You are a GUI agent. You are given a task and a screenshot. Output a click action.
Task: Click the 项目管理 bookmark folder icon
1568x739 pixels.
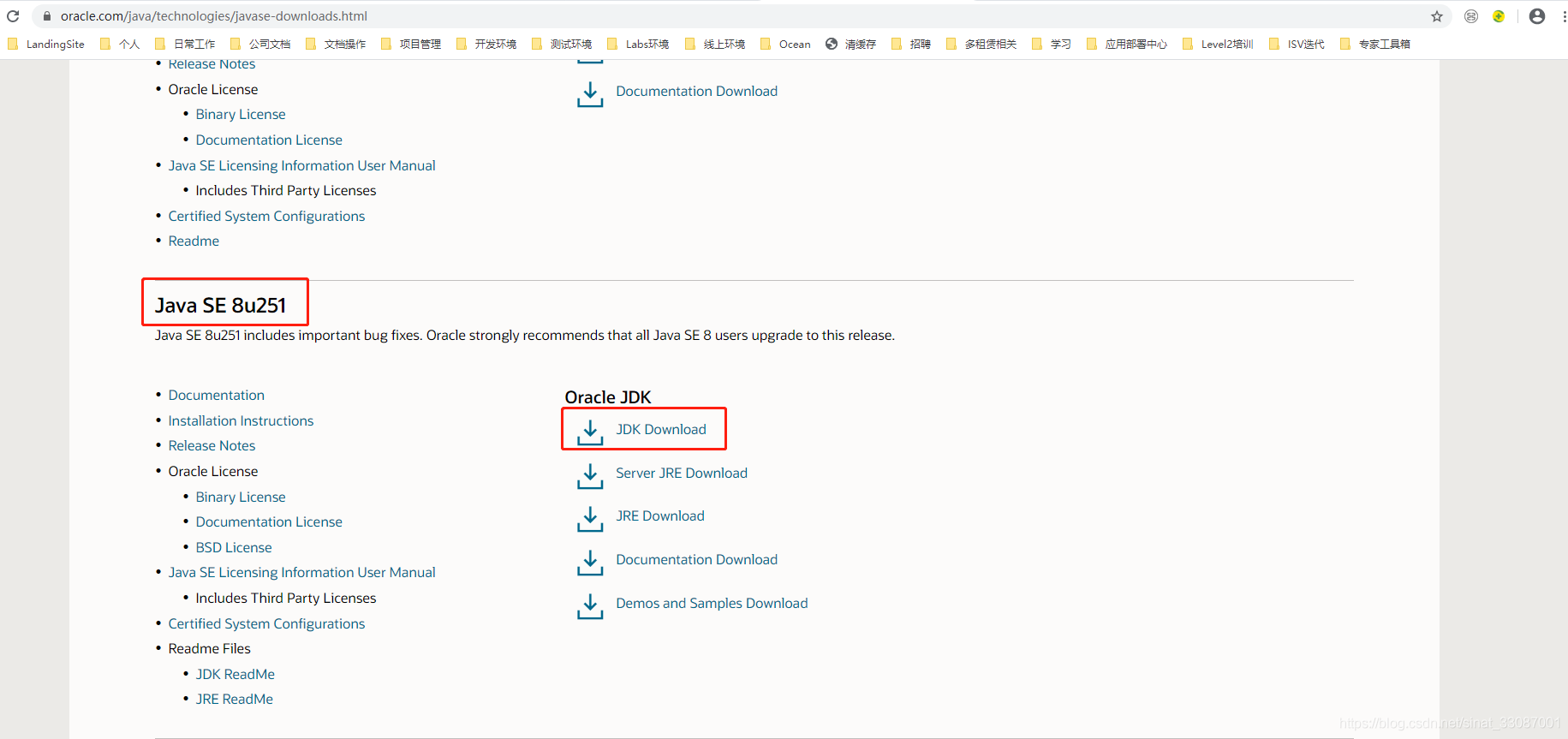[x=386, y=45]
